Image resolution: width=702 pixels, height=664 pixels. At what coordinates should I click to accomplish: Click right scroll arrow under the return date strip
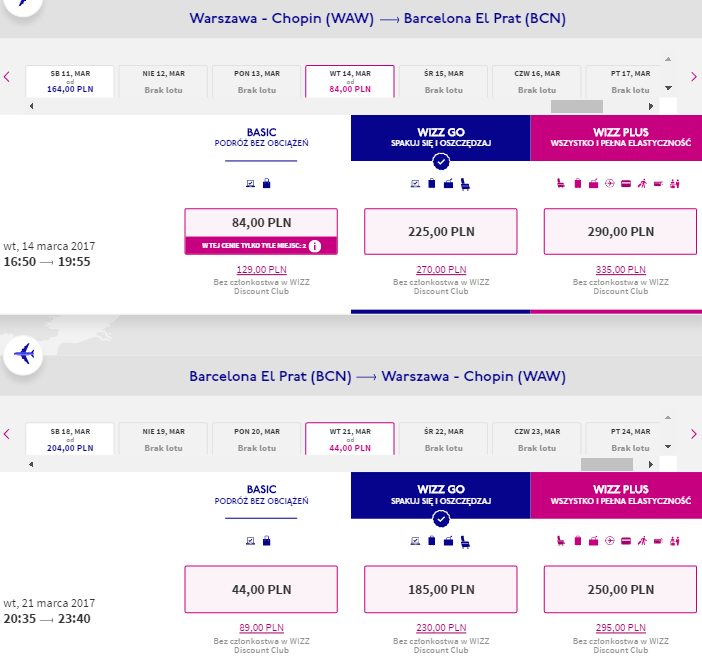tap(651, 464)
